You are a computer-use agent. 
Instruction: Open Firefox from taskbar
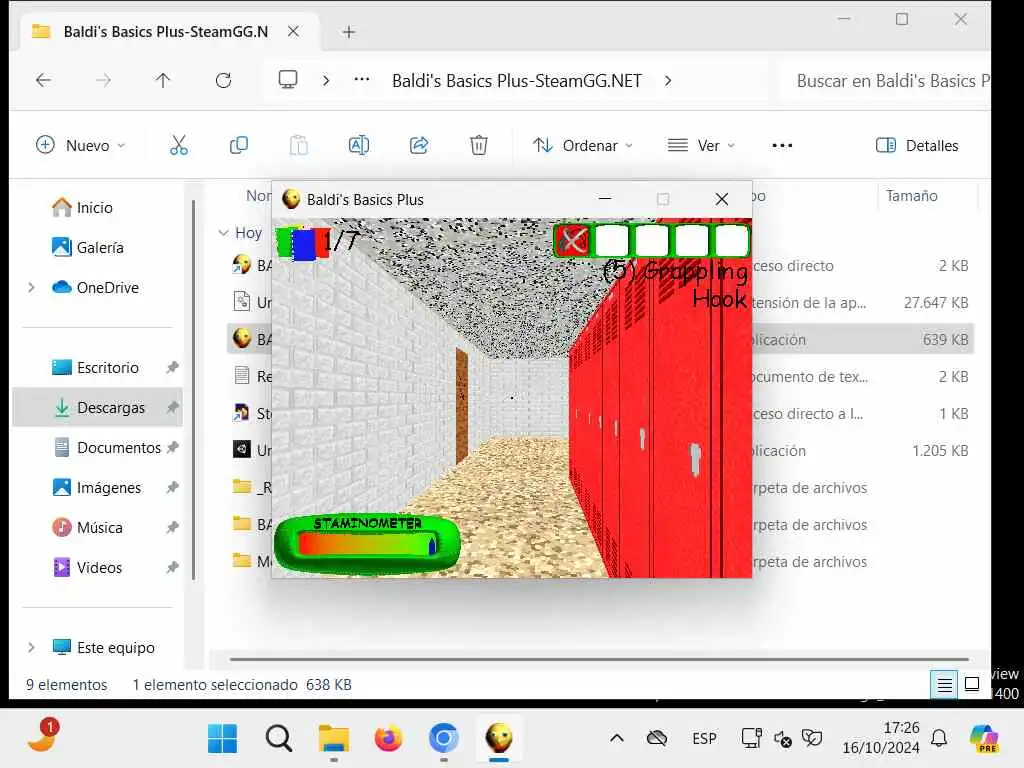tap(389, 739)
